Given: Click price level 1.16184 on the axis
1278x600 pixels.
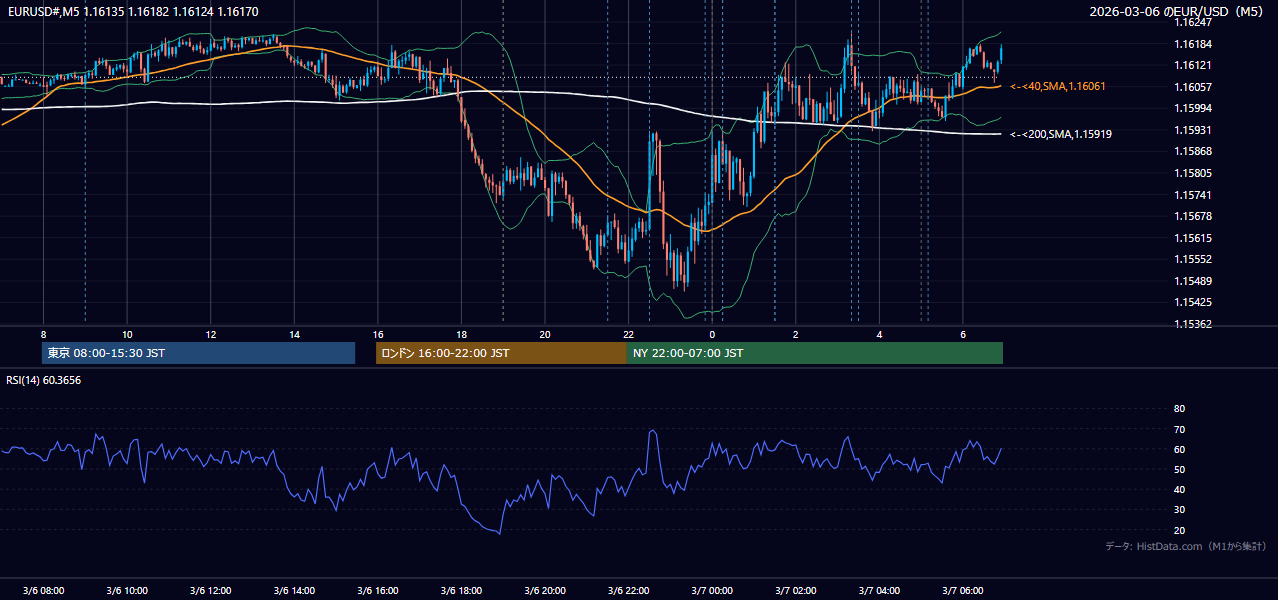Looking at the screenshot, I should (1193, 44).
